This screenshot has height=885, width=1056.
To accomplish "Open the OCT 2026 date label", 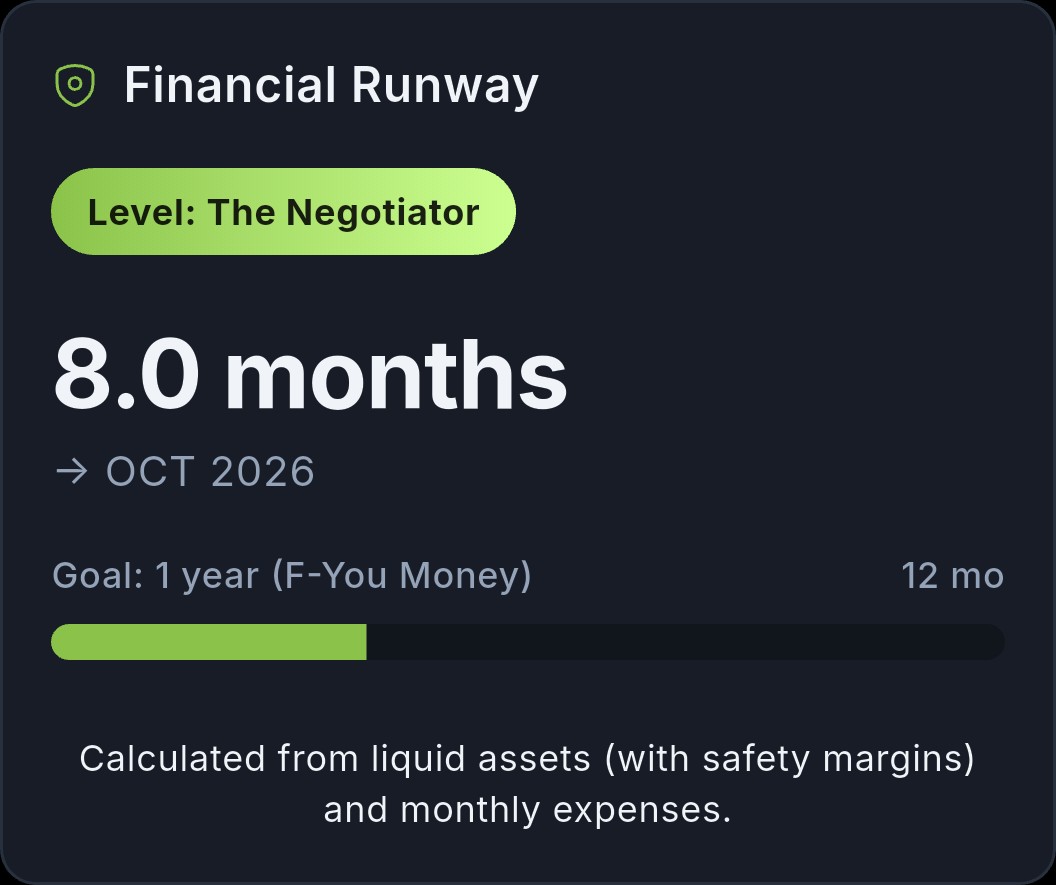I will [x=210, y=470].
